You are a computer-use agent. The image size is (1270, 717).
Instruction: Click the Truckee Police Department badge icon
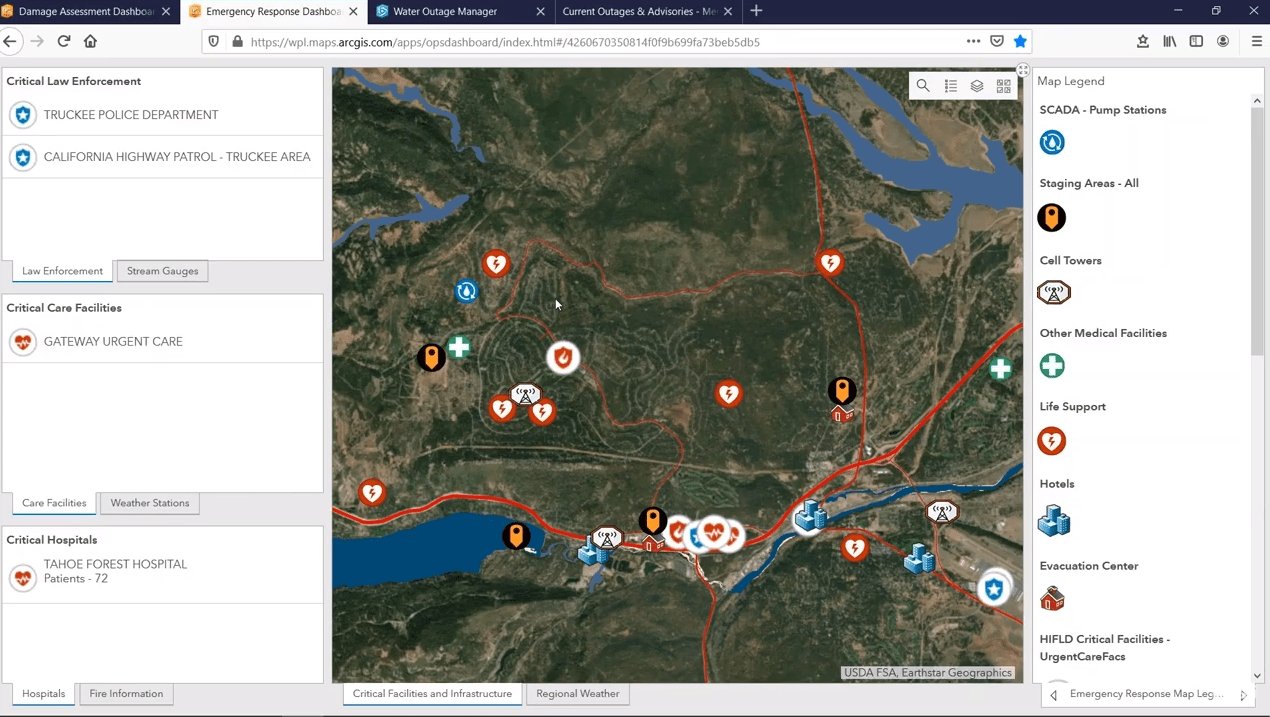pos(23,115)
